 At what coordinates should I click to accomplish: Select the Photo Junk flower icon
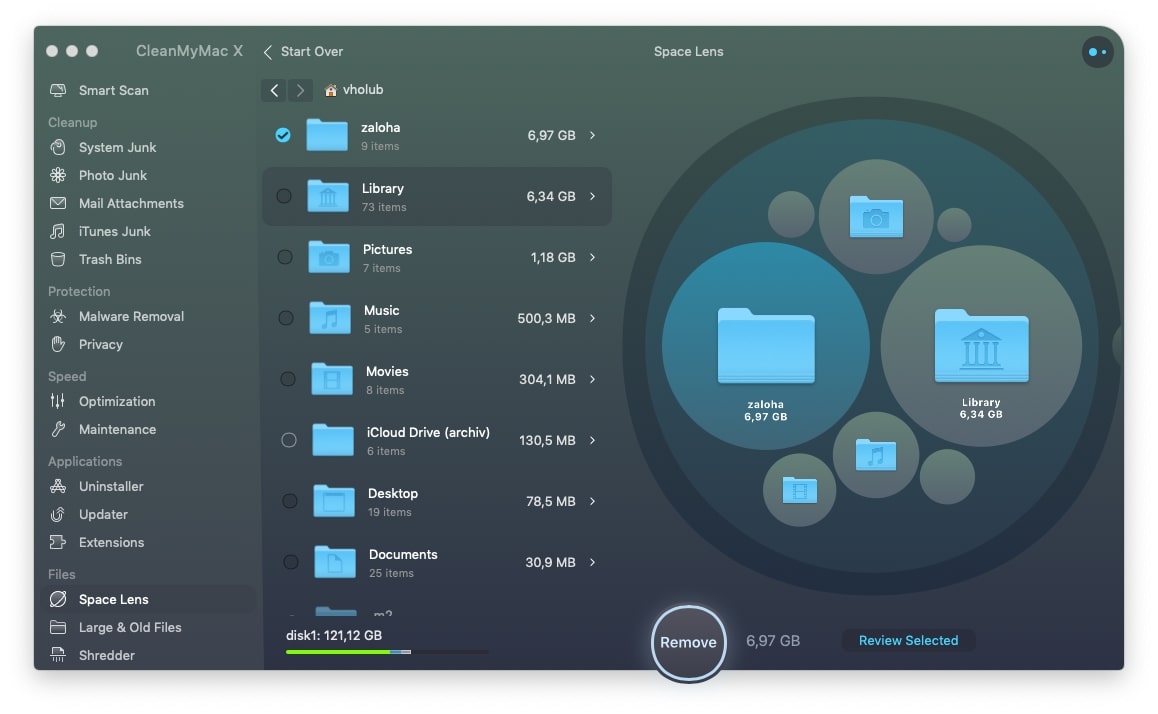(58, 175)
